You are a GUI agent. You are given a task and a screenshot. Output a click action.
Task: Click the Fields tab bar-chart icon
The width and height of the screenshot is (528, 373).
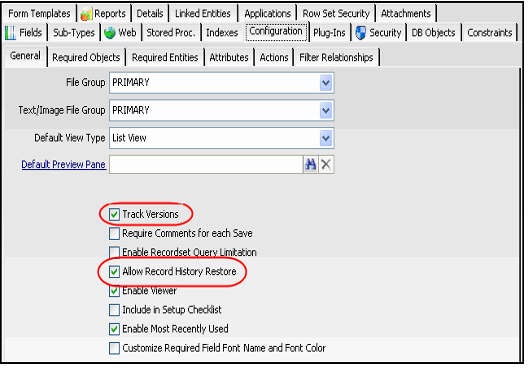[x=10, y=33]
